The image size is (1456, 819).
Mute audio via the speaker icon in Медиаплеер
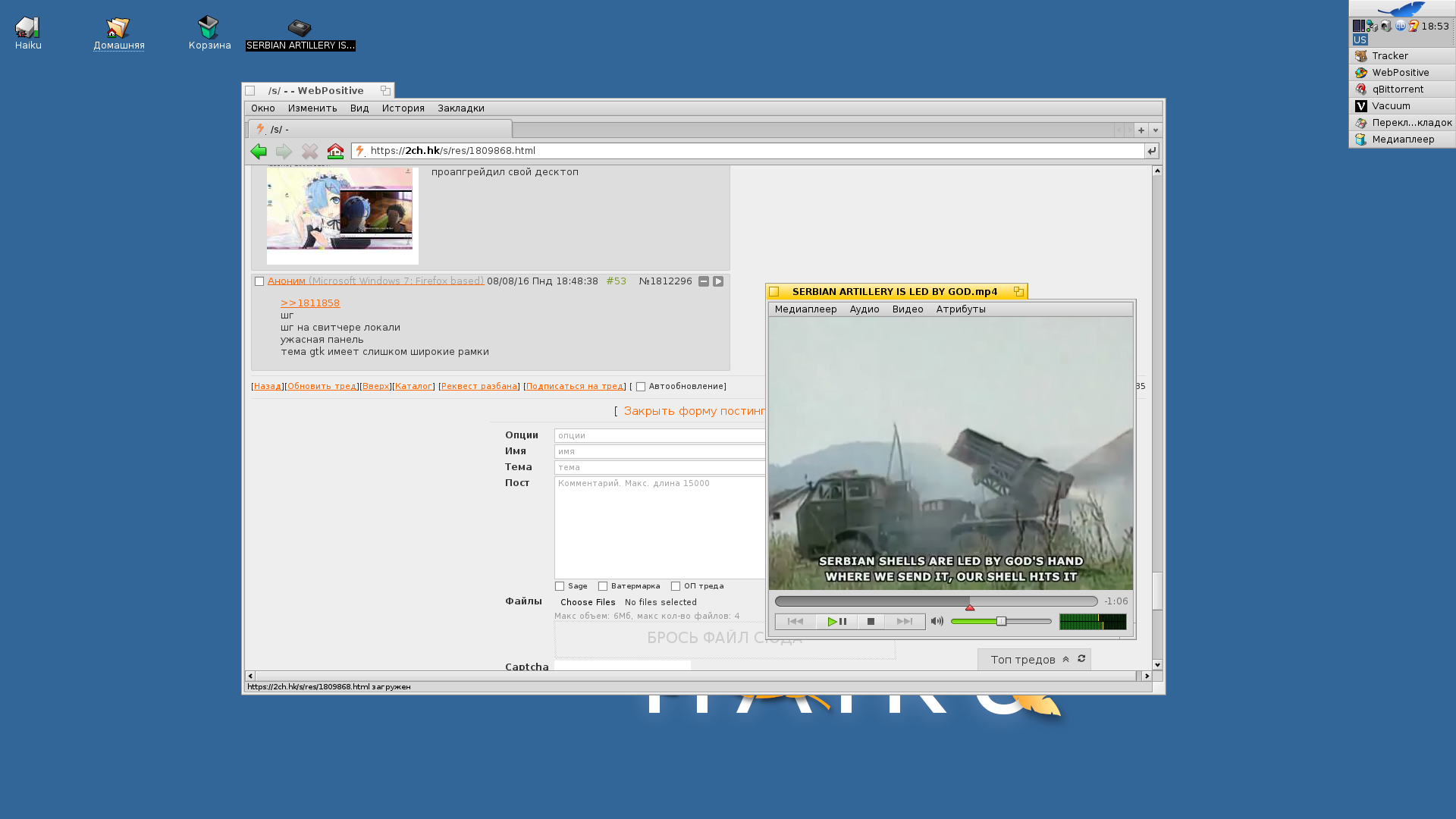pos(937,621)
